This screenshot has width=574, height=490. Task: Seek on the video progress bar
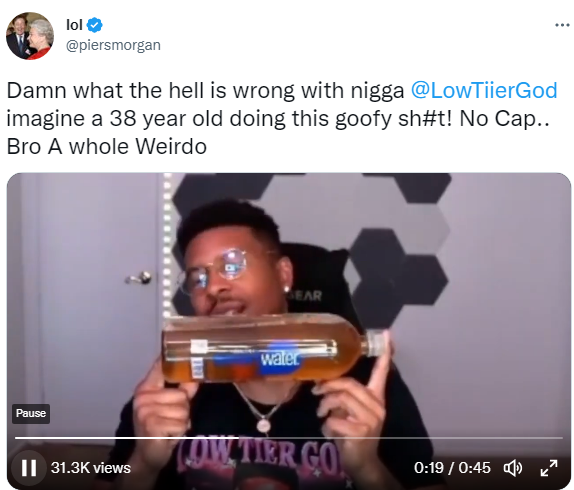click(288, 438)
